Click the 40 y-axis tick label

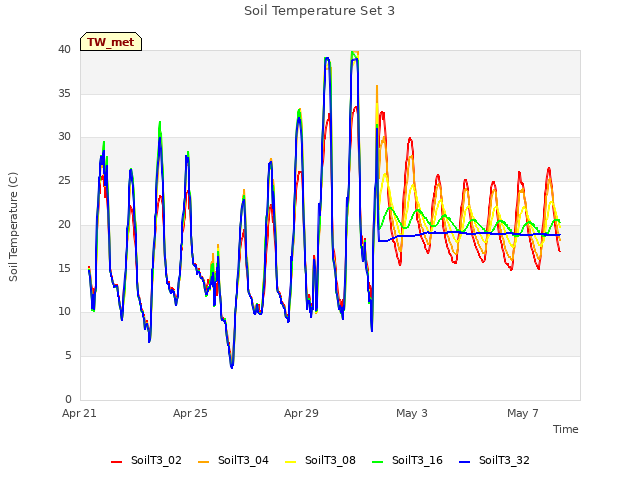(64, 50)
